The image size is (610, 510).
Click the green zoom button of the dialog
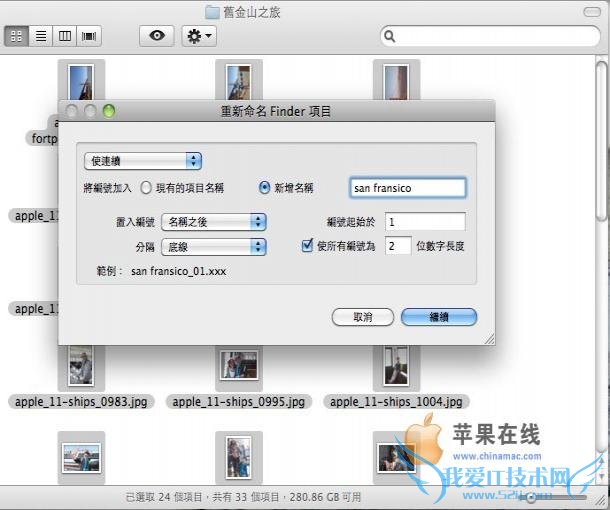[109, 111]
